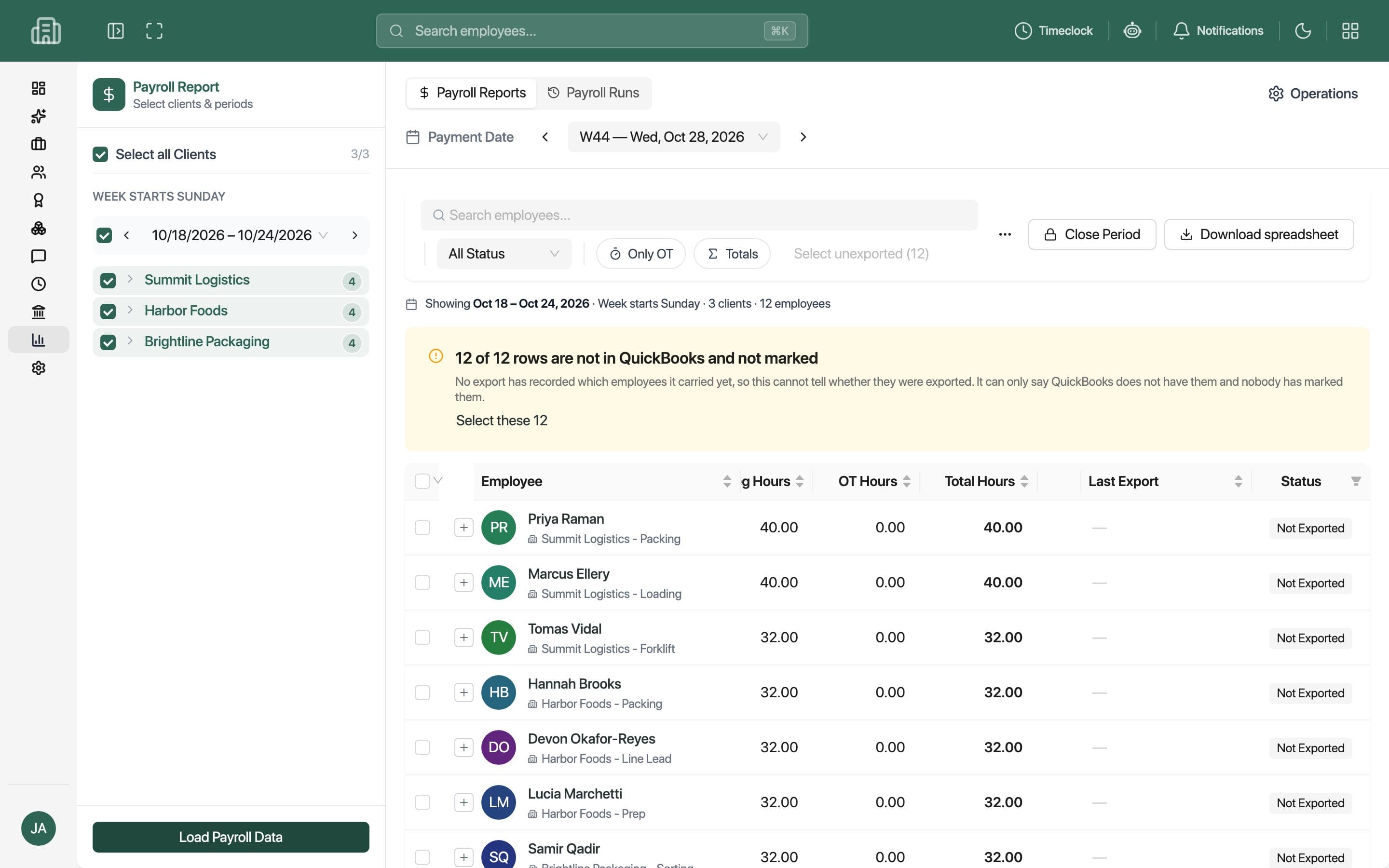
Task: Check the row checkbox for Tomas Vidal
Action: 422,637
